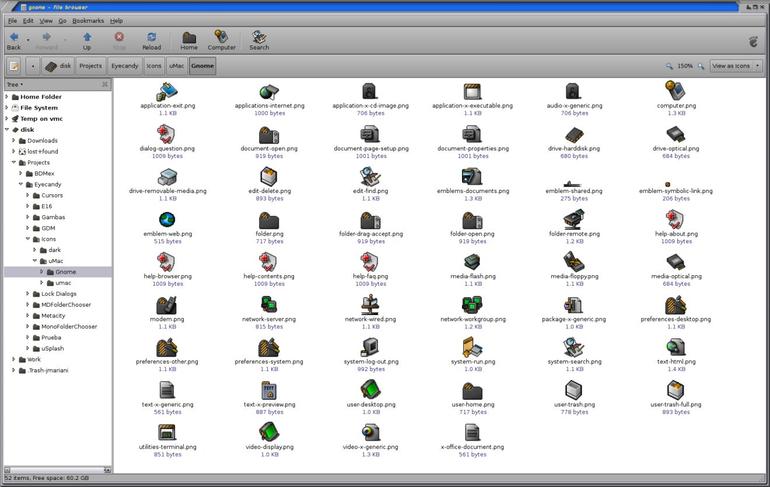Select utilities-terminal.png icon
This screenshot has width=770, height=487.
(167, 433)
